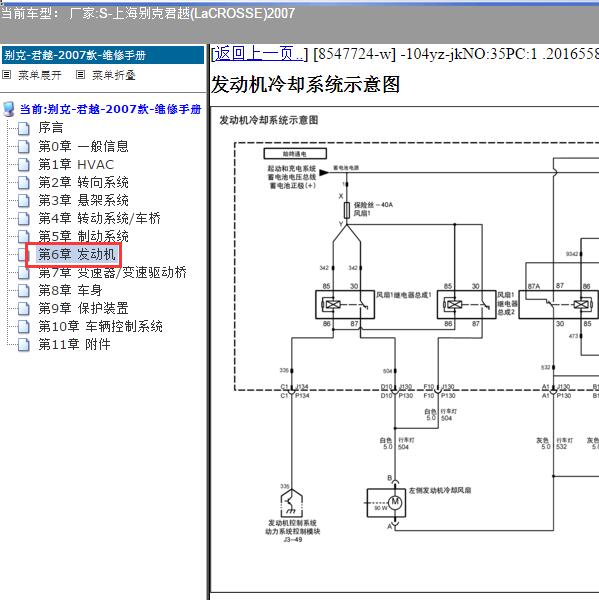Click 菜单展开 to expand the menu

tap(39, 75)
